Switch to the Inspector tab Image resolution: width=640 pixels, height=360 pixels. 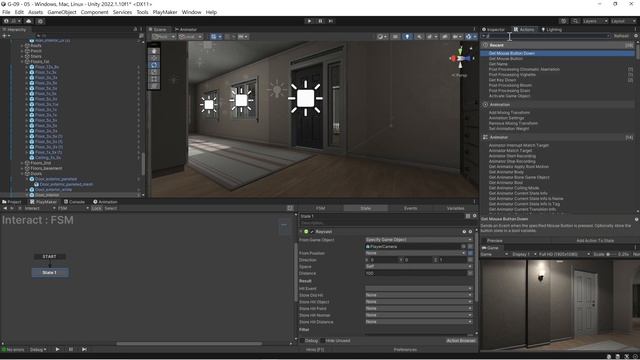pyautogui.click(x=493, y=29)
